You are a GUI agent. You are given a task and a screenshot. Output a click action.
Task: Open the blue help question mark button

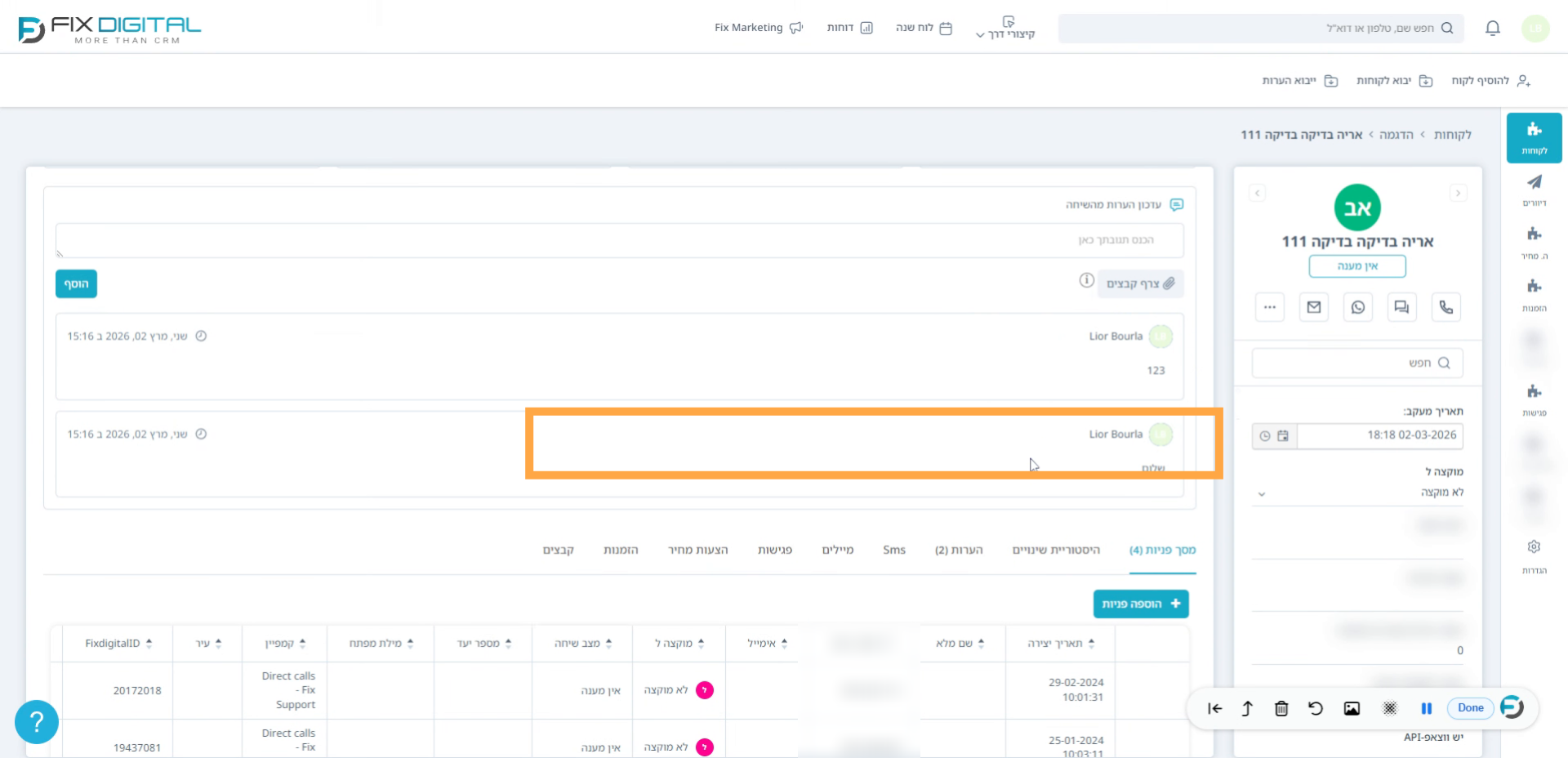click(37, 722)
